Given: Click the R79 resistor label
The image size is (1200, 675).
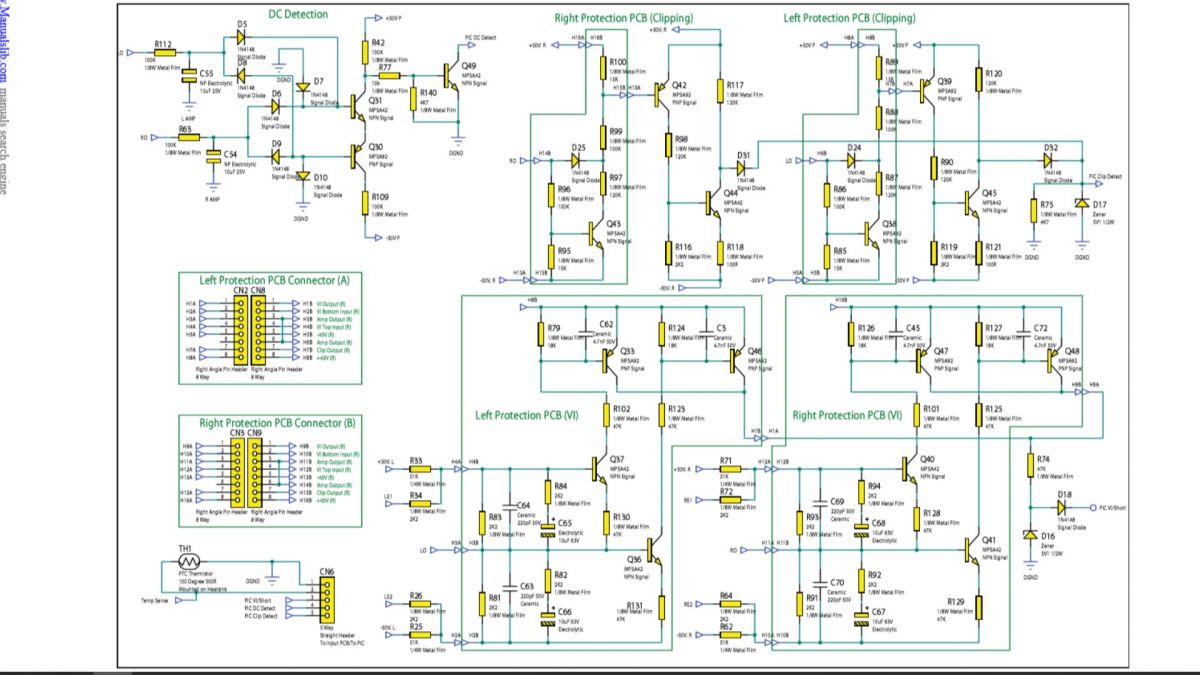Looking at the screenshot, I should click(553, 327).
